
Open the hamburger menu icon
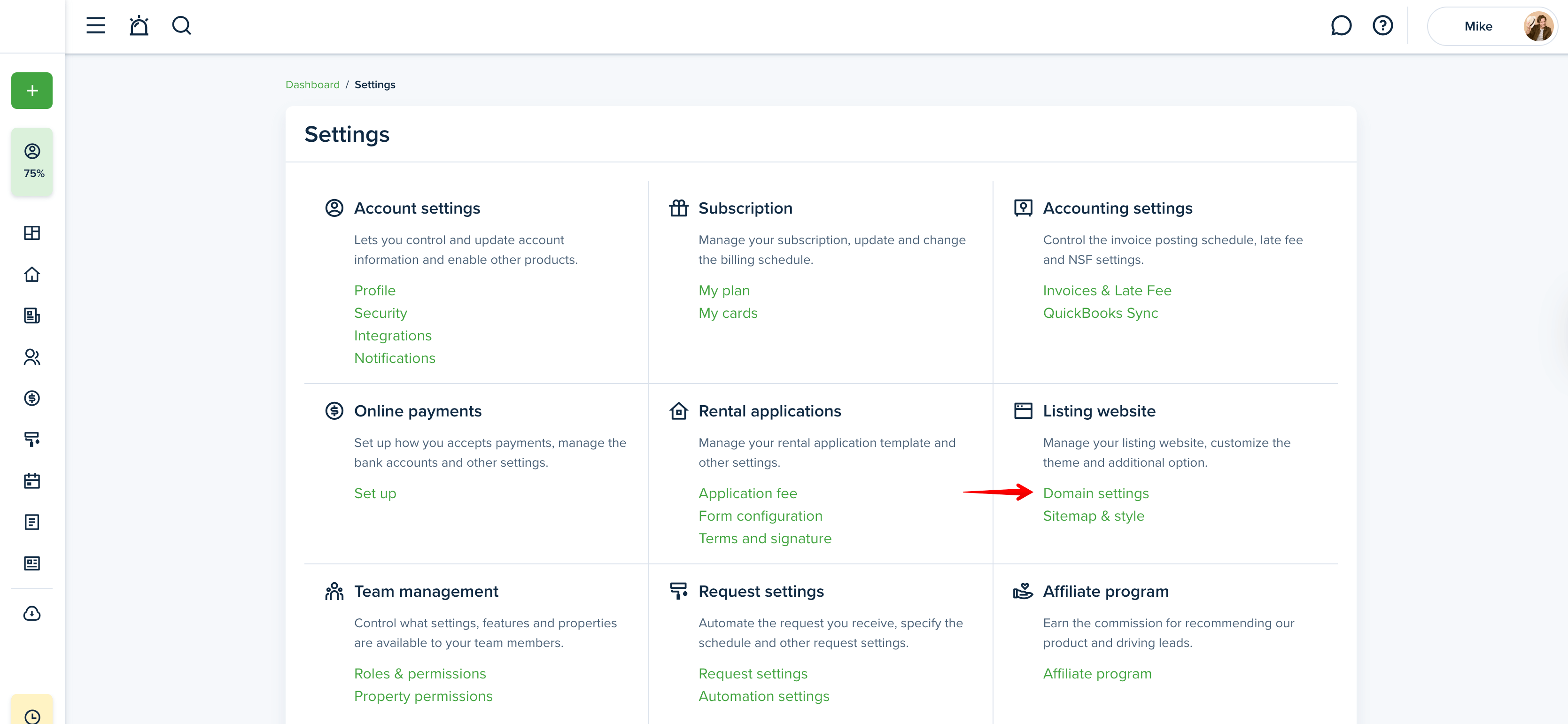tap(95, 25)
